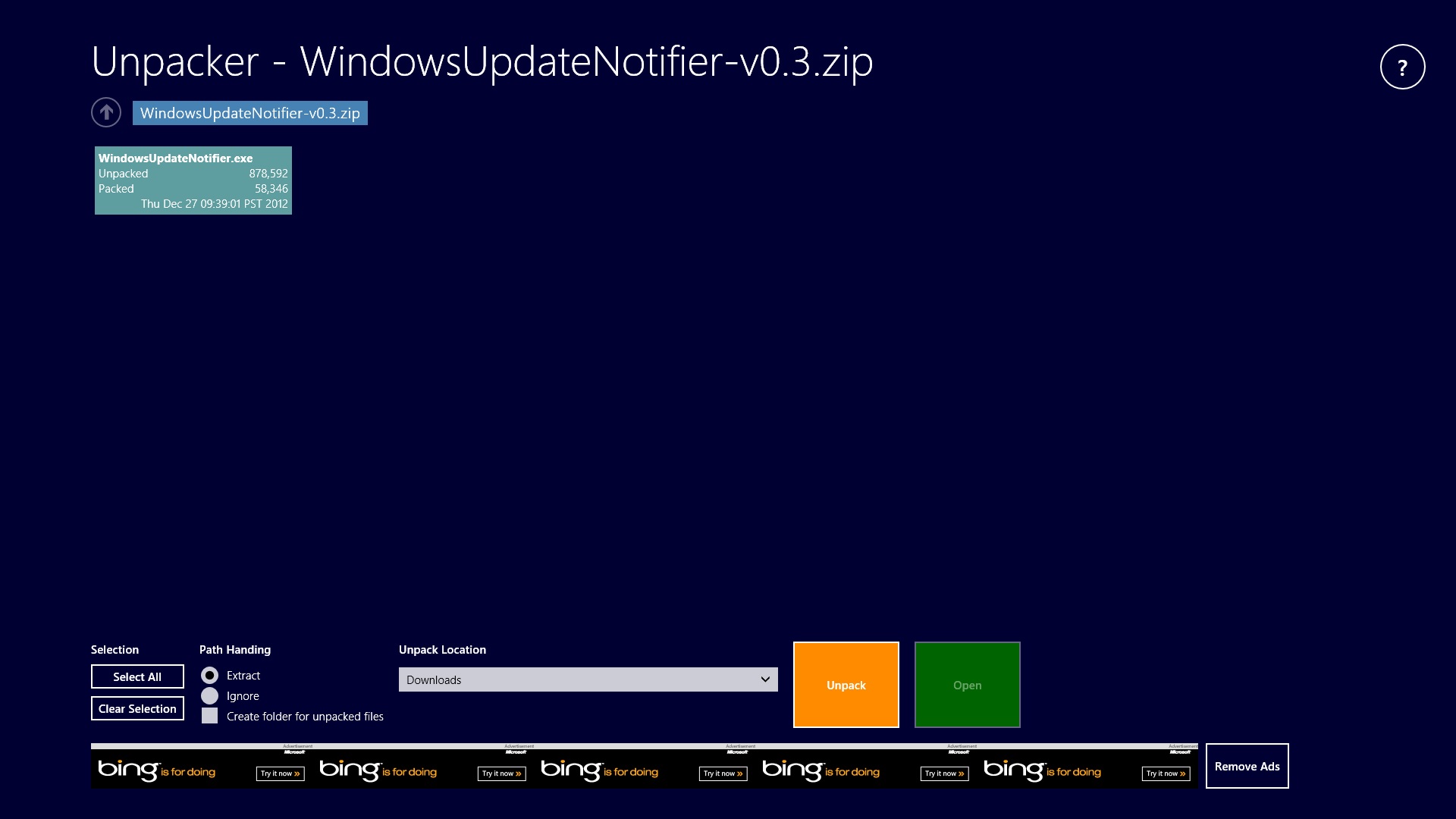Click the Remove Ads button
1456x819 pixels.
click(1247, 766)
